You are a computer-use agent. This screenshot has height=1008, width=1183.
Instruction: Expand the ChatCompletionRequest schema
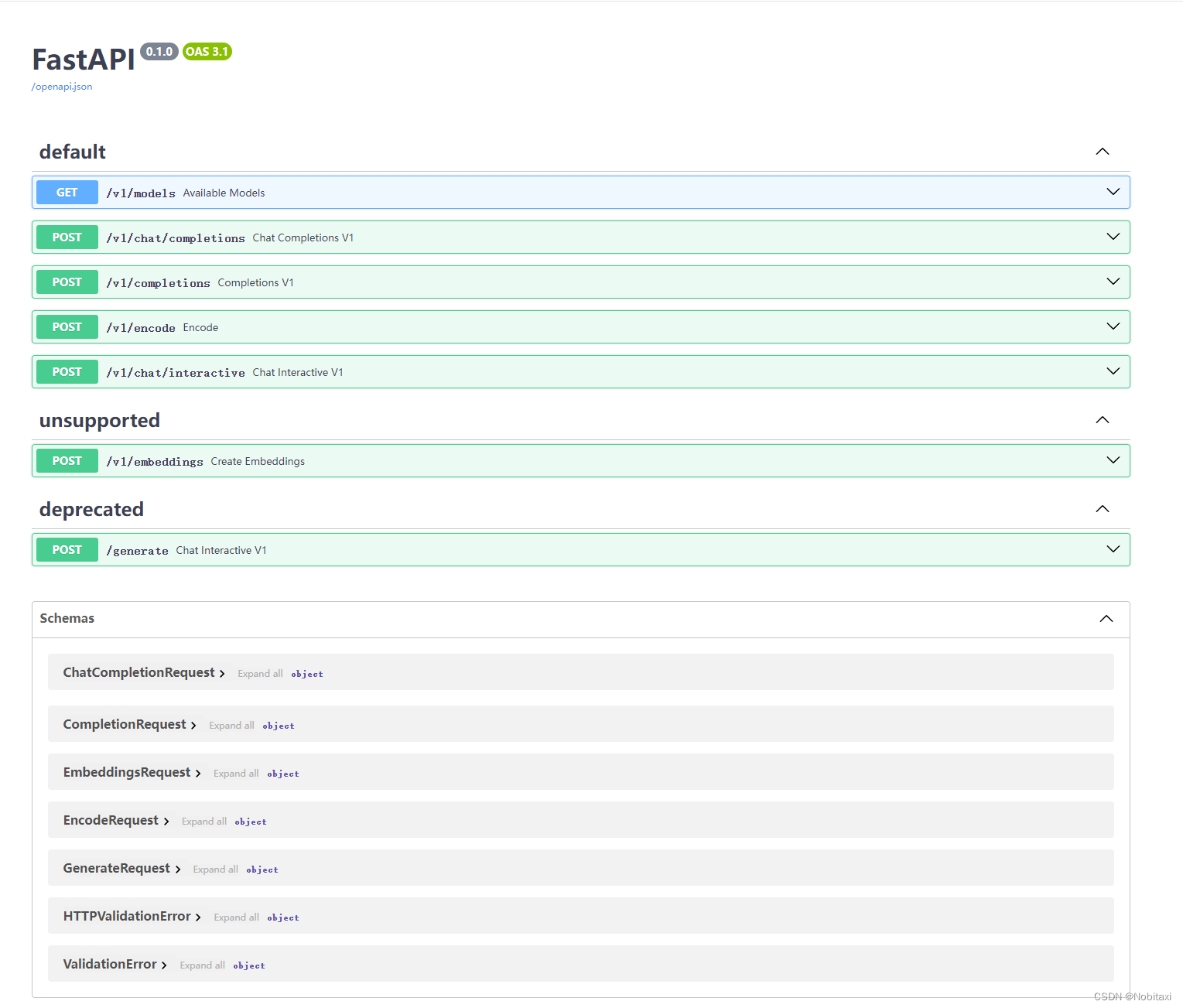(x=144, y=672)
